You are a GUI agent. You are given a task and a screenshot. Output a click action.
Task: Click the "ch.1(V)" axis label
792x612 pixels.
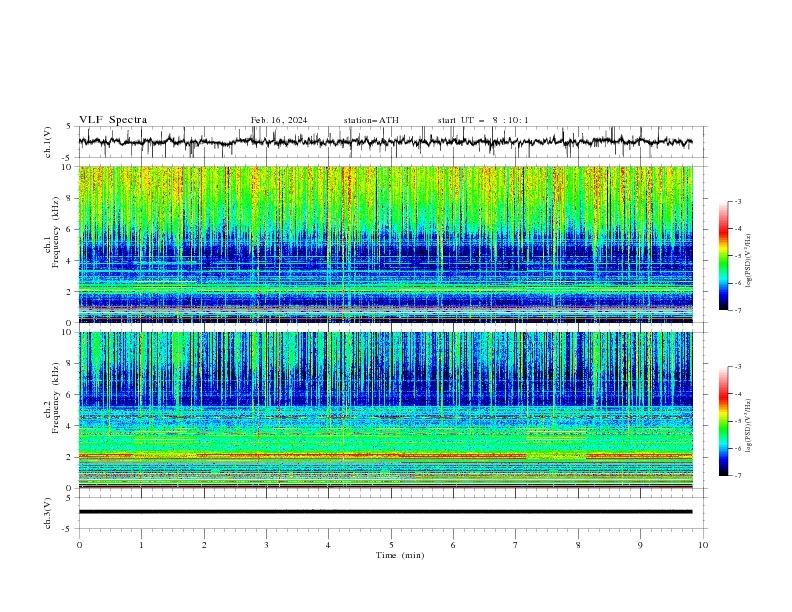pos(48,142)
